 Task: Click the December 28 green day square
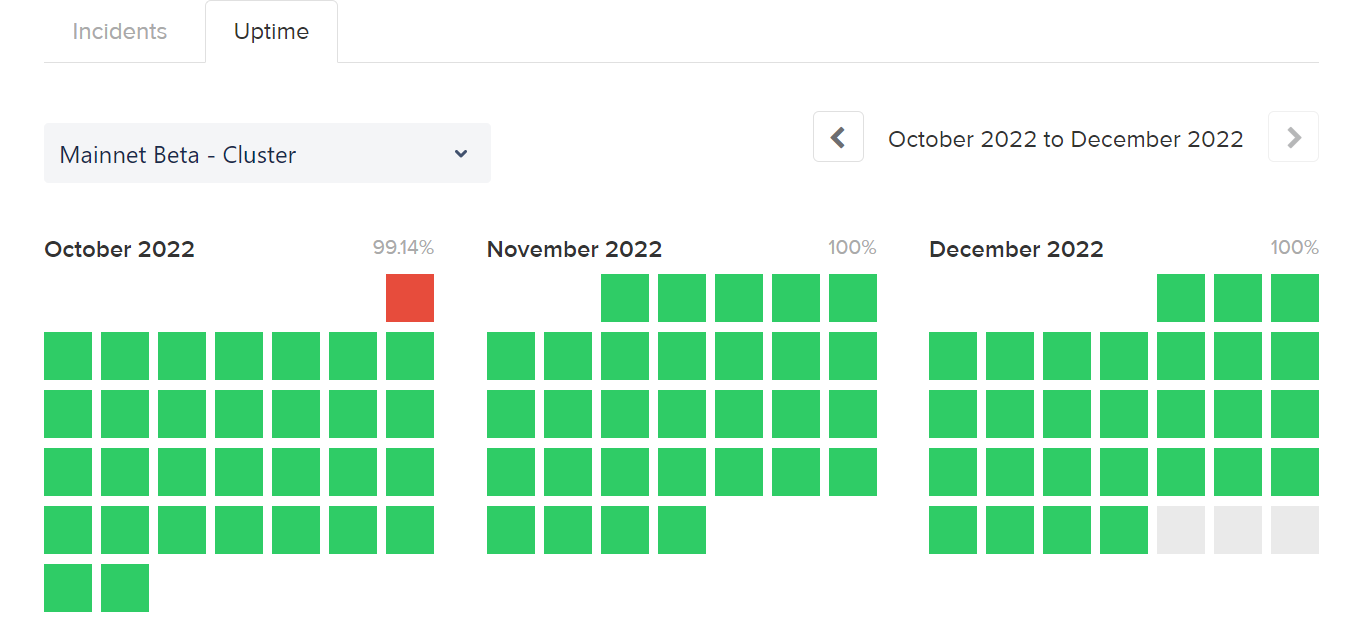1124,530
